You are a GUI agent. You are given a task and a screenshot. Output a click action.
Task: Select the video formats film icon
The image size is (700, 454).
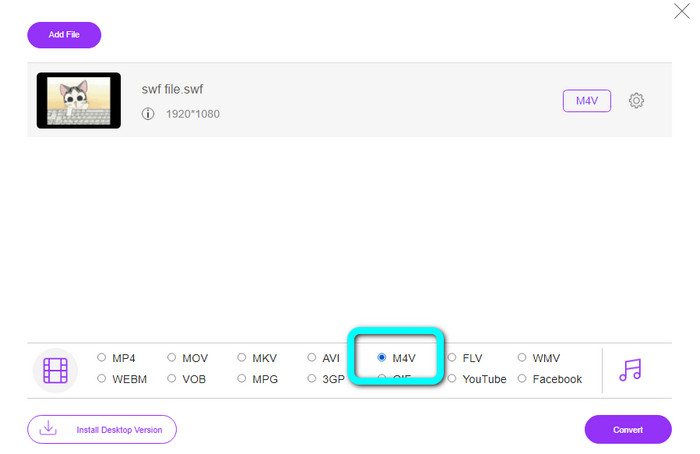click(56, 371)
